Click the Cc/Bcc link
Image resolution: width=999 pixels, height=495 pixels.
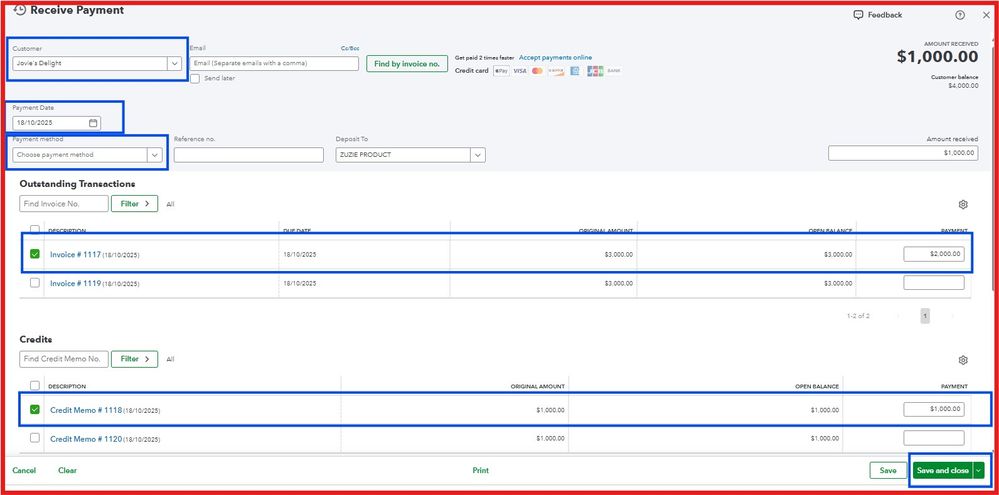[350, 48]
